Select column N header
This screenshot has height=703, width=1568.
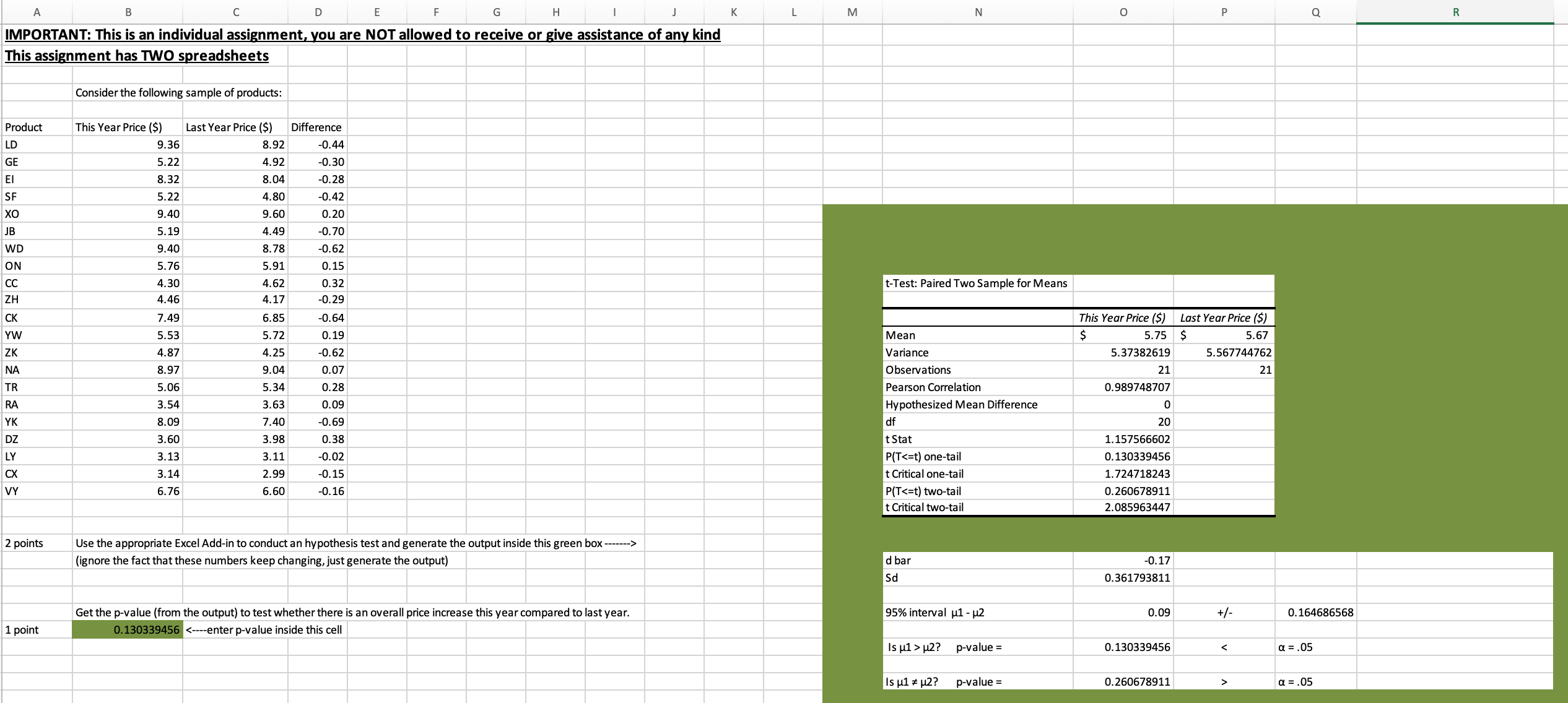978,12
